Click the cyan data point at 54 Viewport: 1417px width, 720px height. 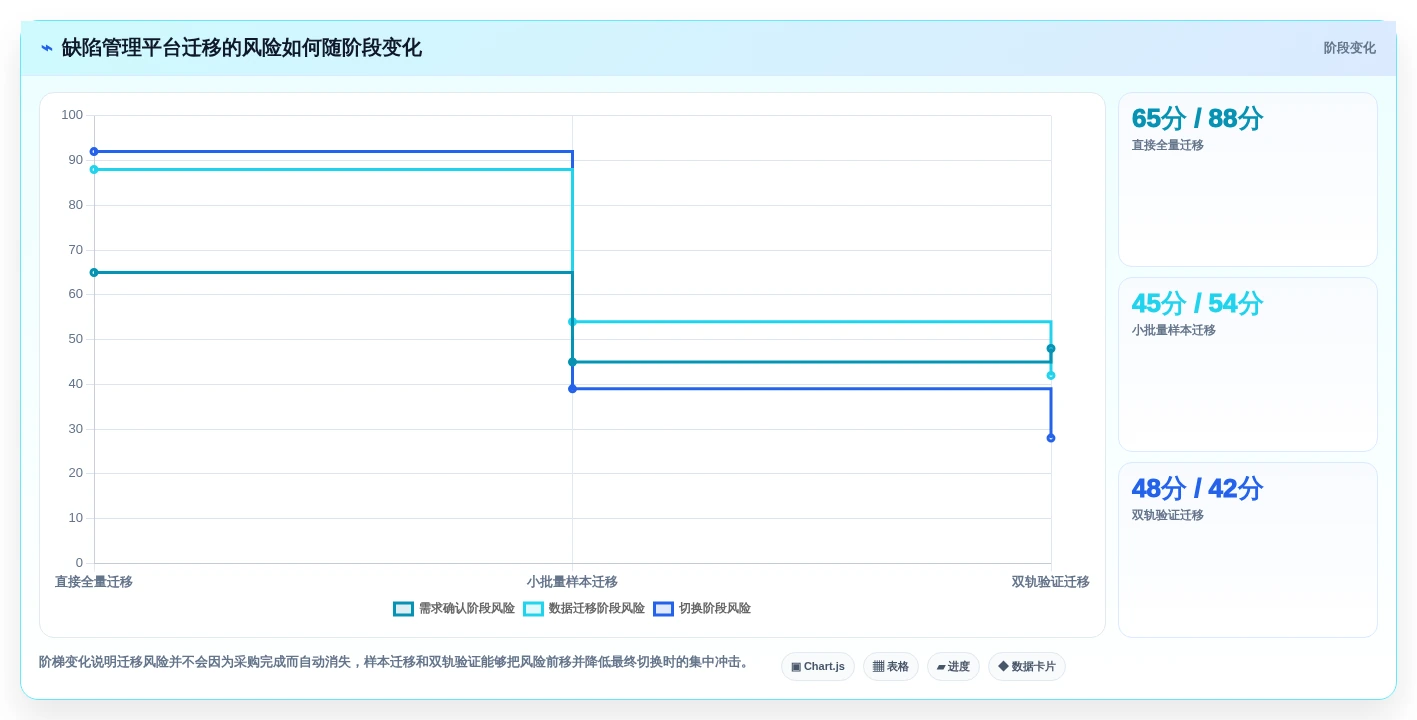point(572,322)
